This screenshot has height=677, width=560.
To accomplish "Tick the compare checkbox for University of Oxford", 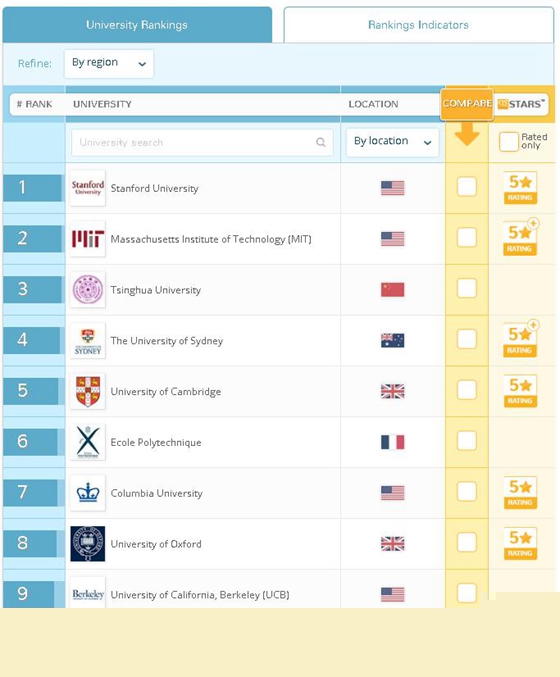I will coord(467,542).
